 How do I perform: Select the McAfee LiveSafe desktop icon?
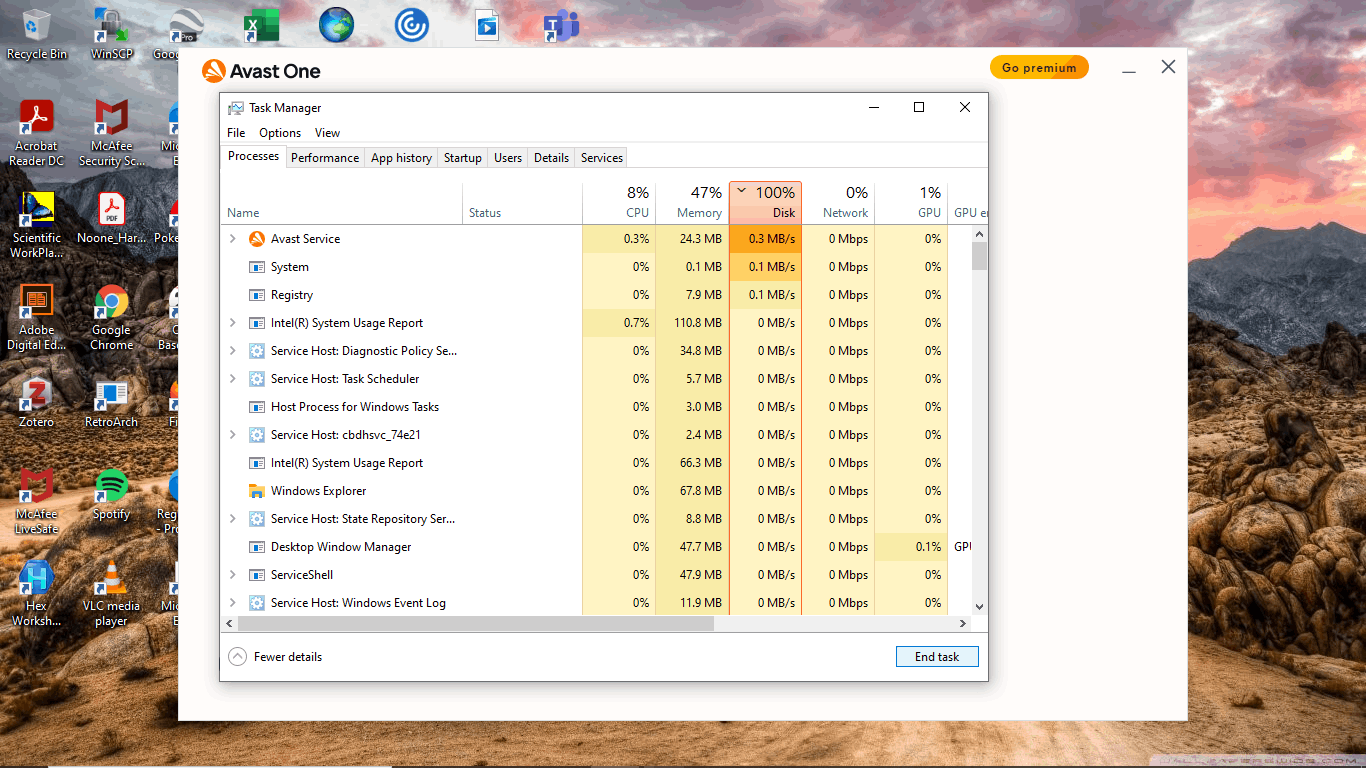[x=37, y=502]
